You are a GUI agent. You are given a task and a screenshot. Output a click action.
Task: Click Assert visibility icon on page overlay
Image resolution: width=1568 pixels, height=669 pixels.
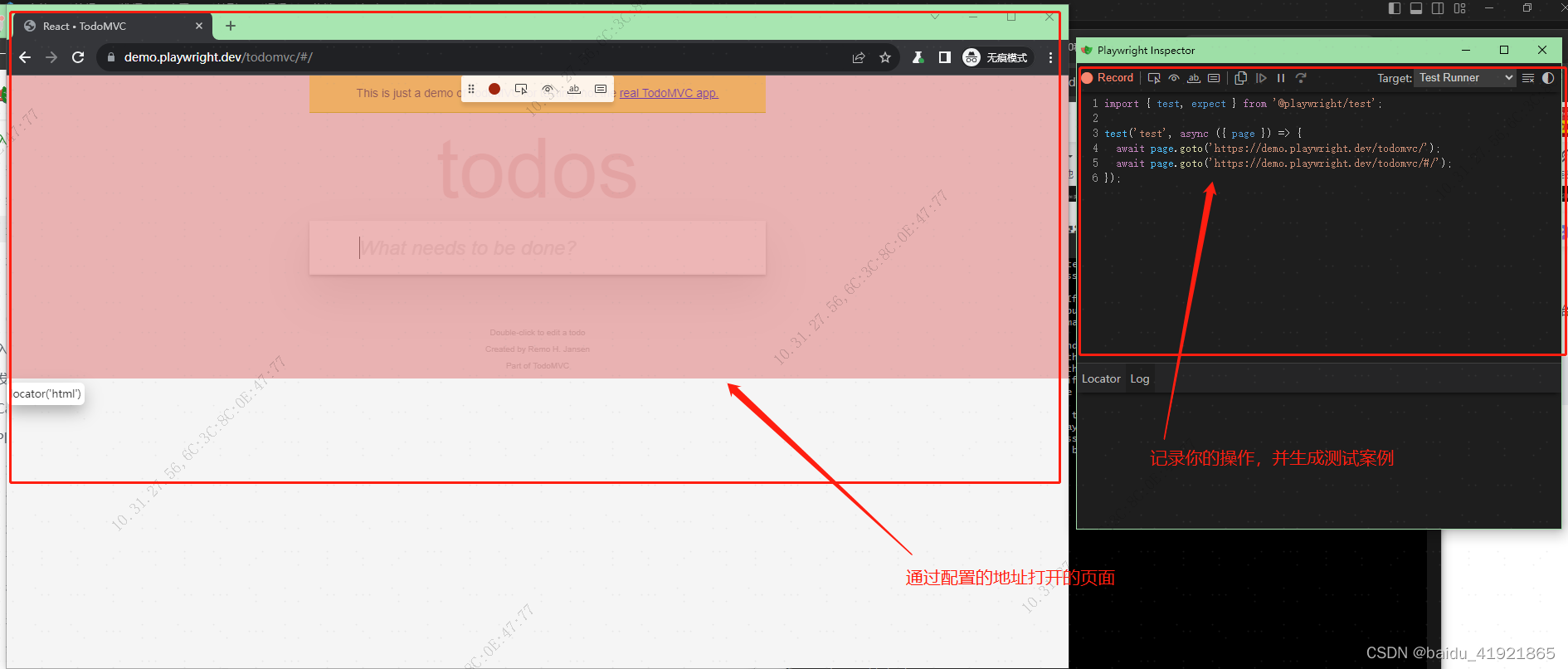pos(548,89)
